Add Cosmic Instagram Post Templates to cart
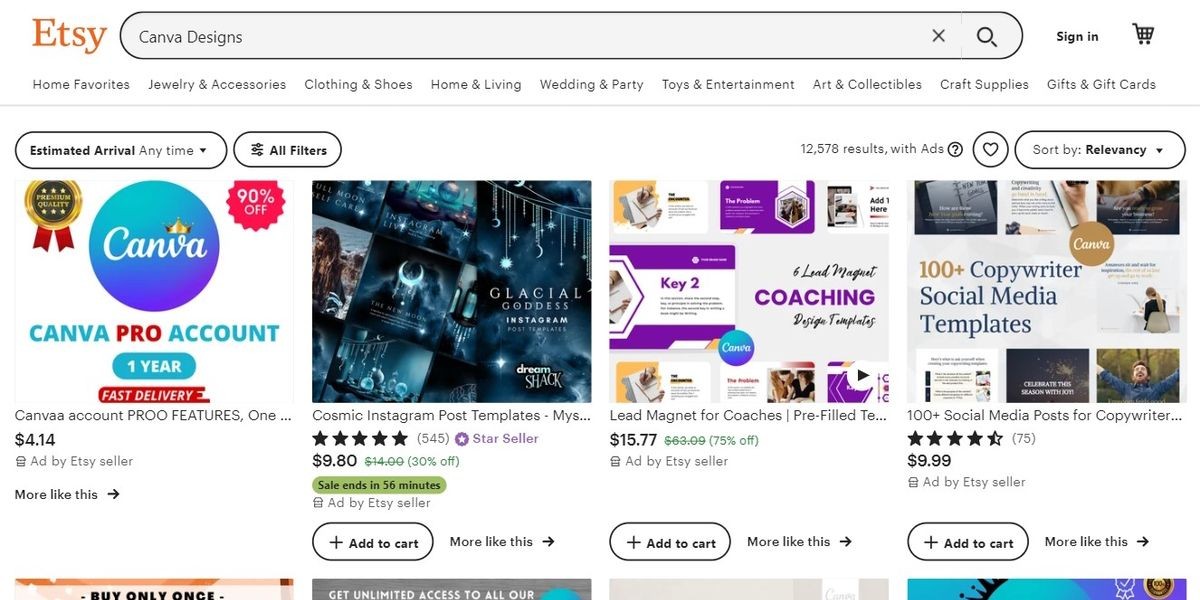 point(372,542)
